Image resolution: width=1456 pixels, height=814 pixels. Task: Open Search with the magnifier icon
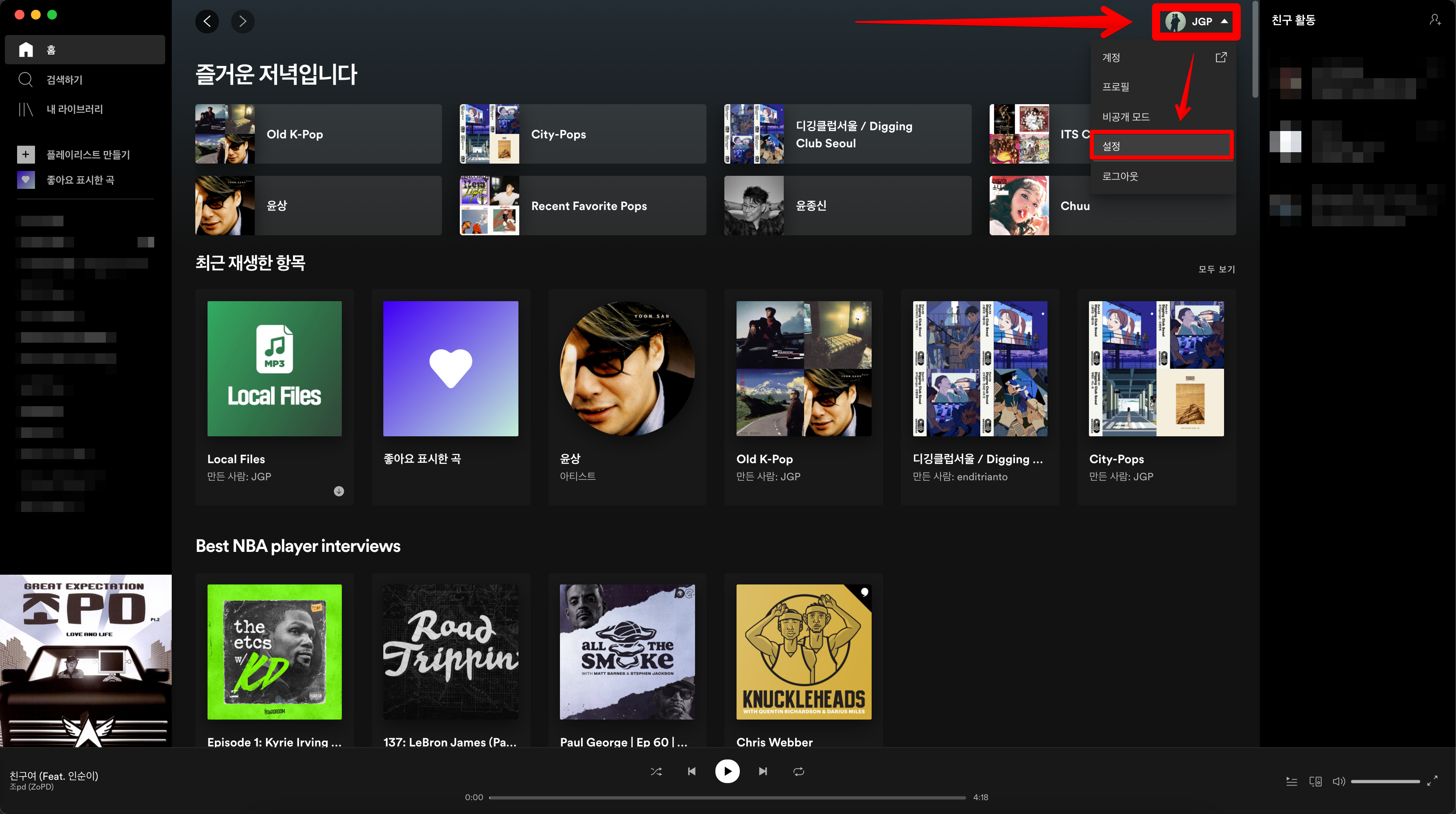(x=26, y=80)
